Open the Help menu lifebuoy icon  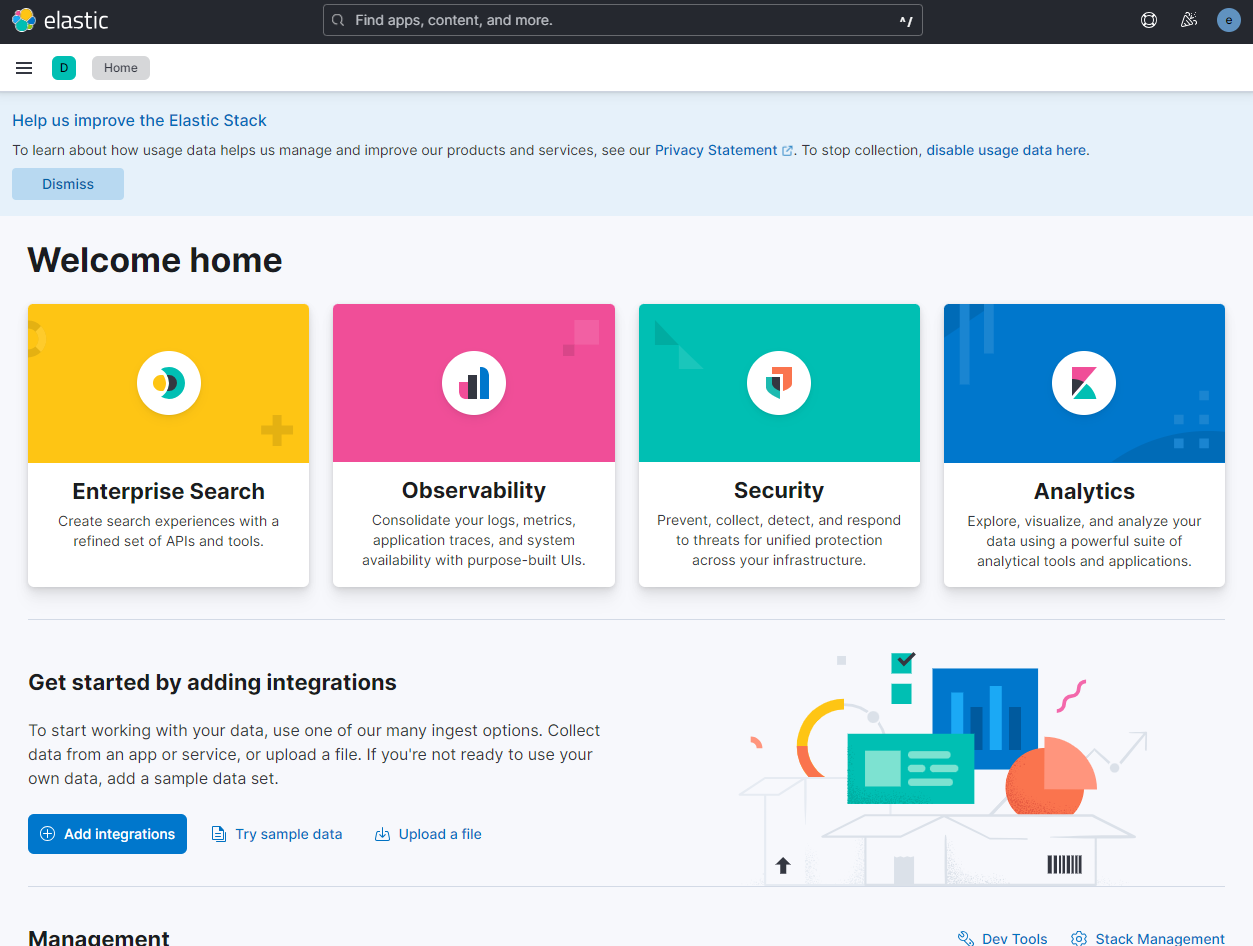click(1149, 20)
